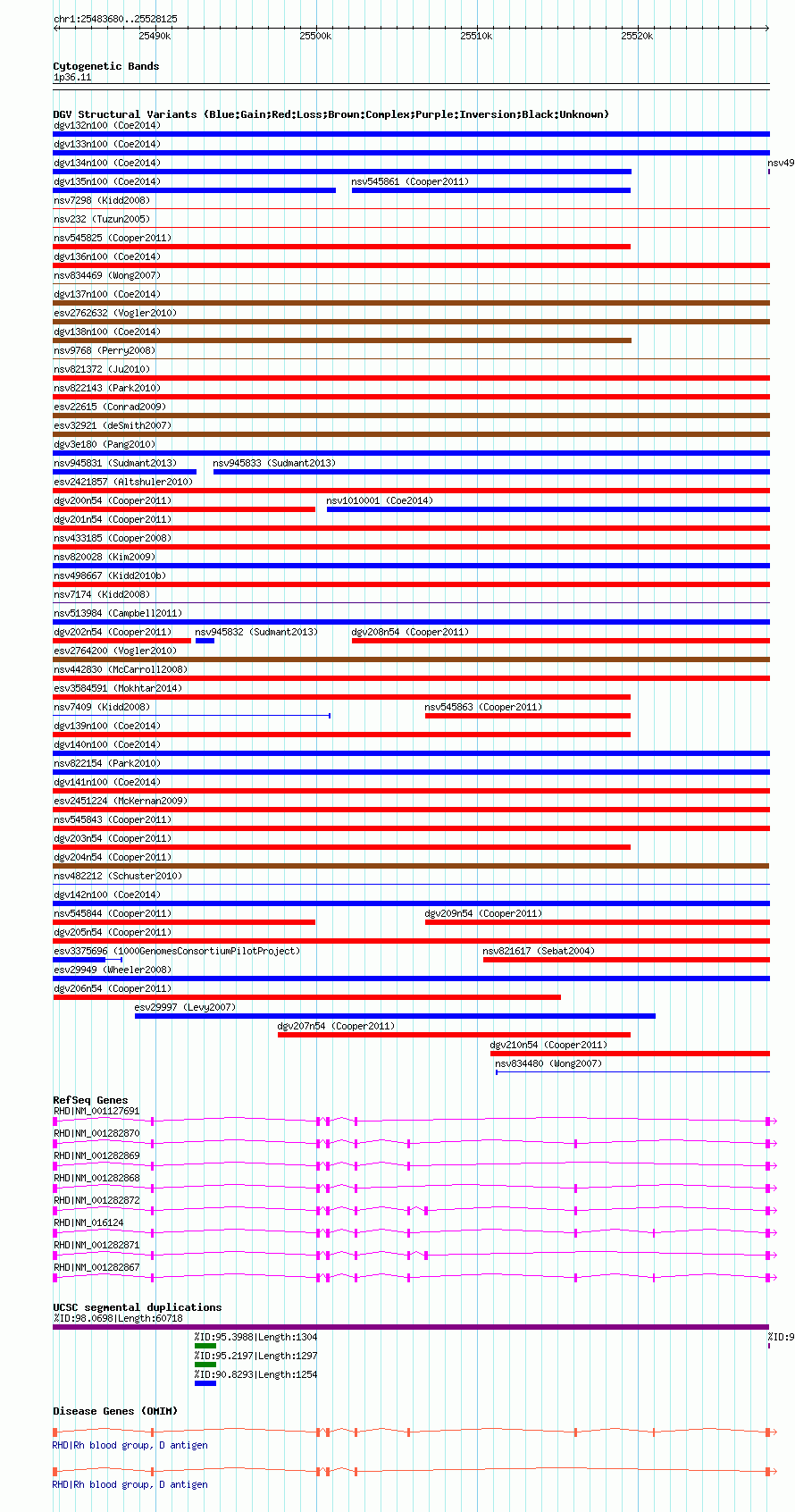Select the nsv945833 (Sudmant2013) variant label
This screenshot has width=795, height=1512.
[x=274, y=463]
